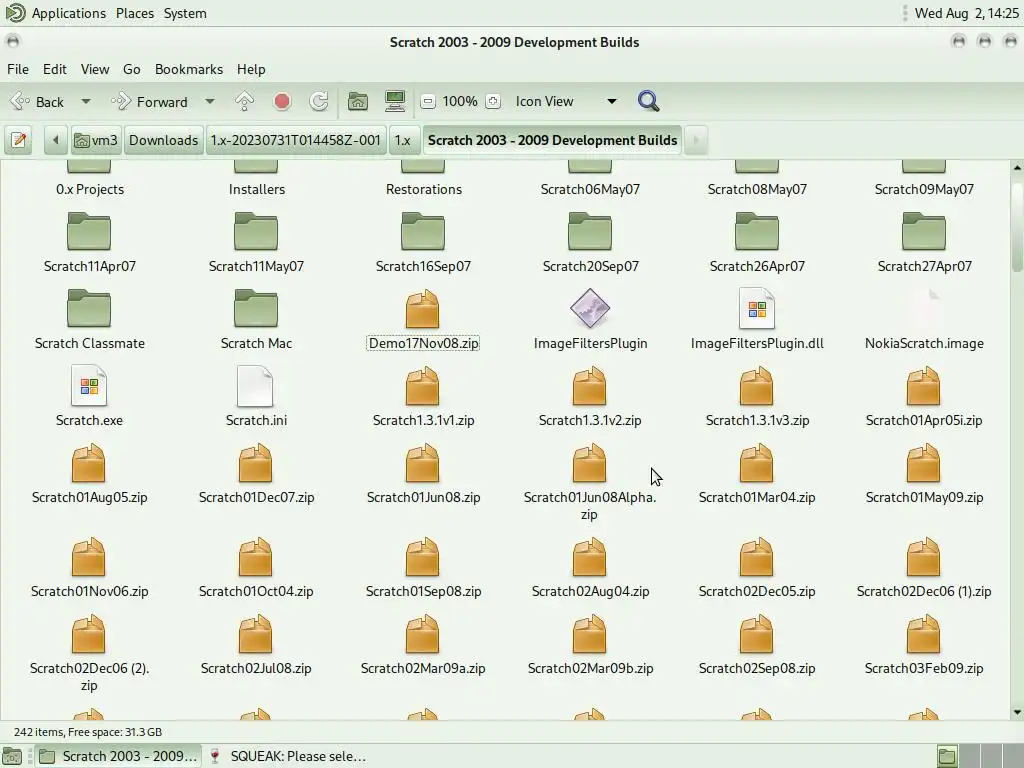Viewport: 1024px width, 768px height.
Task: Click the NokiaScratch.image file label
Action: (924, 344)
